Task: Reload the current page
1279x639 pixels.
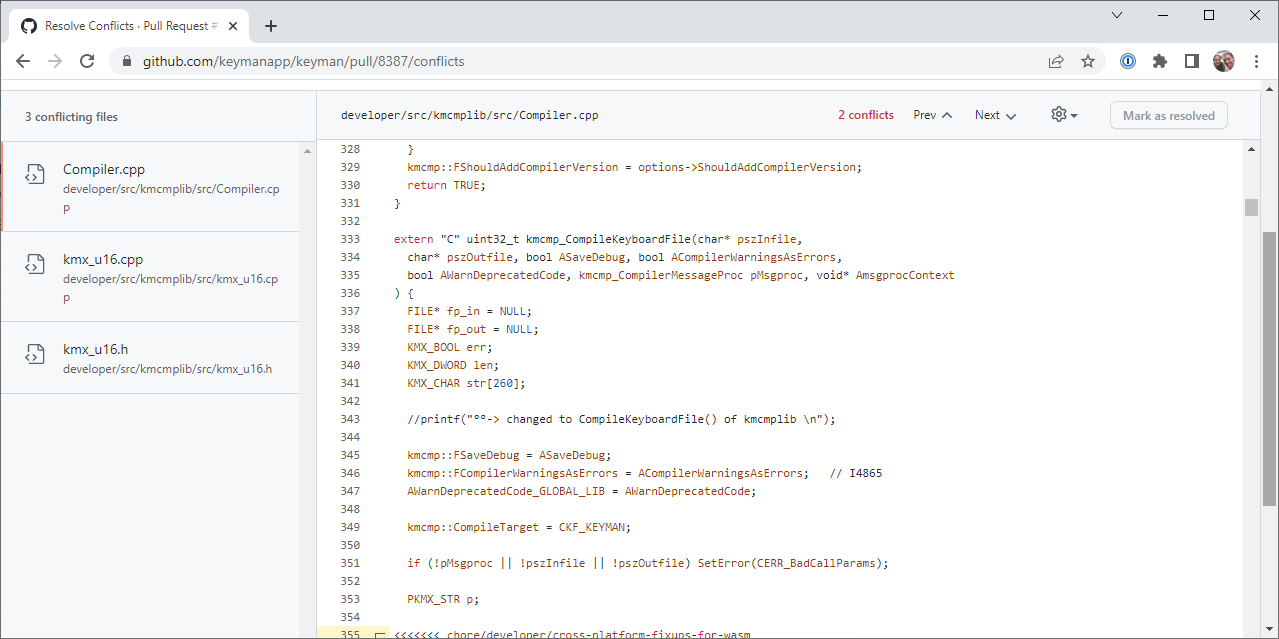Action: tap(87, 61)
